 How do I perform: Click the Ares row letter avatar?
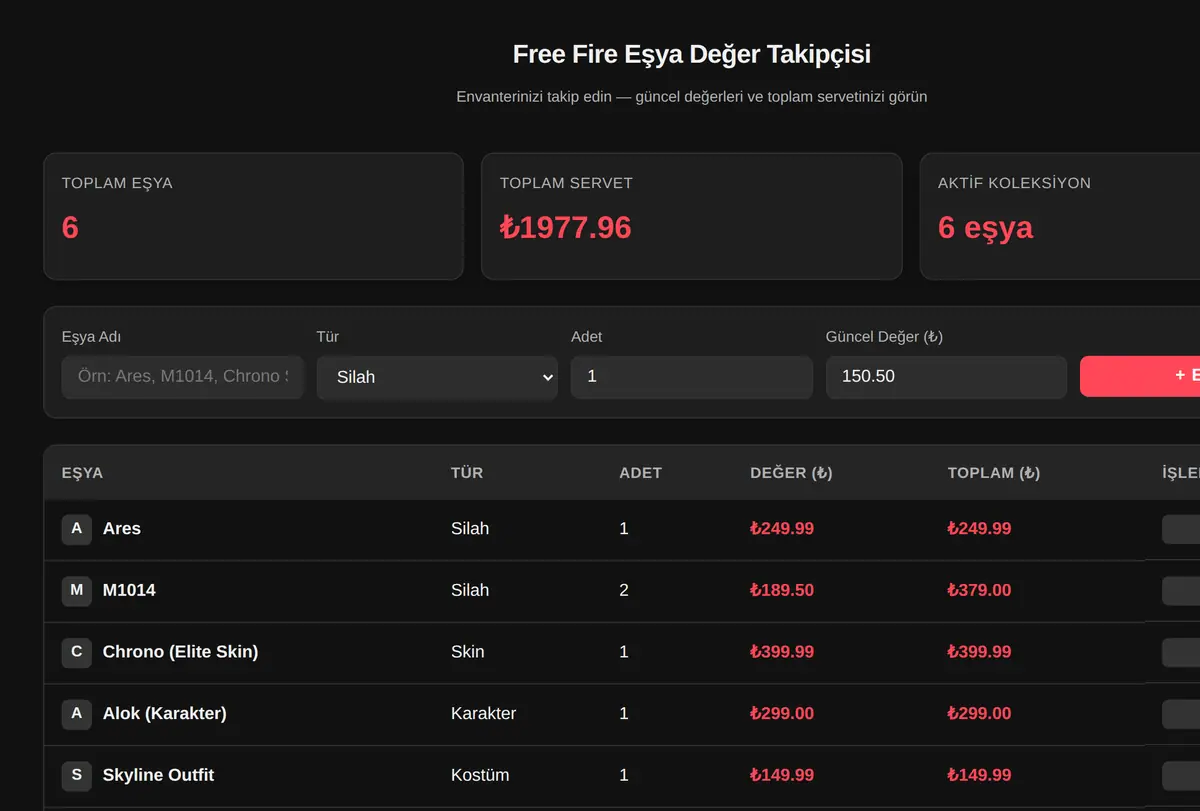pyautogui.click(x=77, y=529)
